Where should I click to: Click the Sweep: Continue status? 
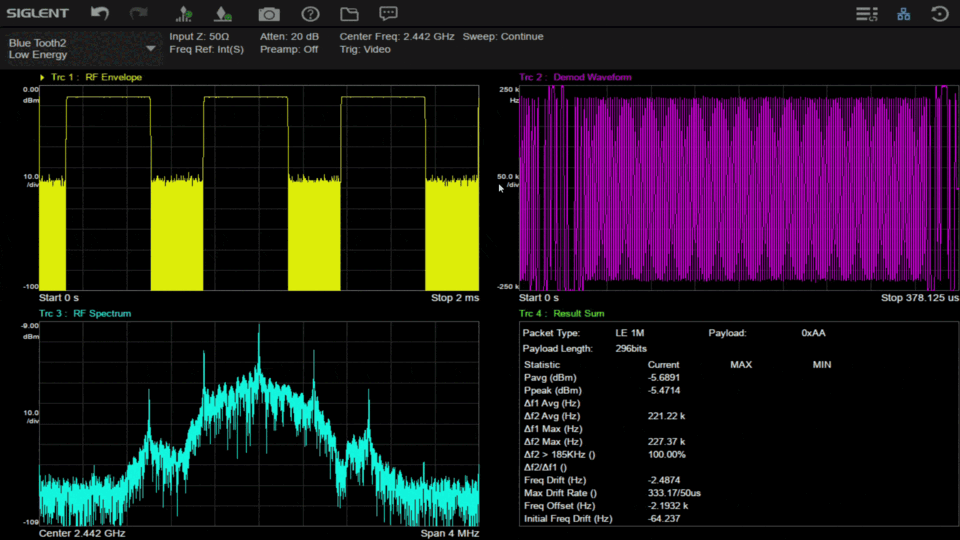tap(503, 37)
